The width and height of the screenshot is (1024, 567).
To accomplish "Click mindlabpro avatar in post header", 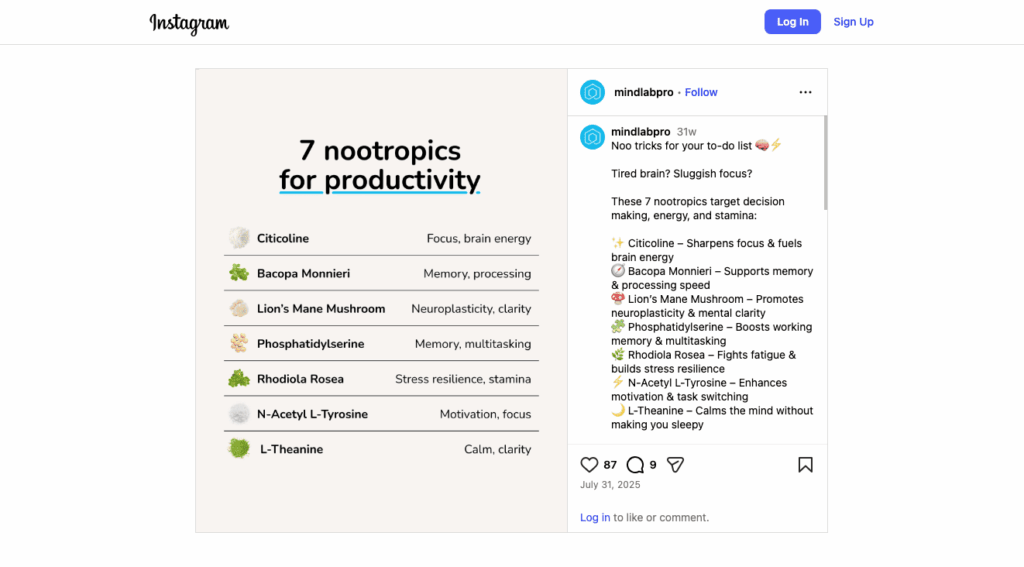I will click(592, 92).
